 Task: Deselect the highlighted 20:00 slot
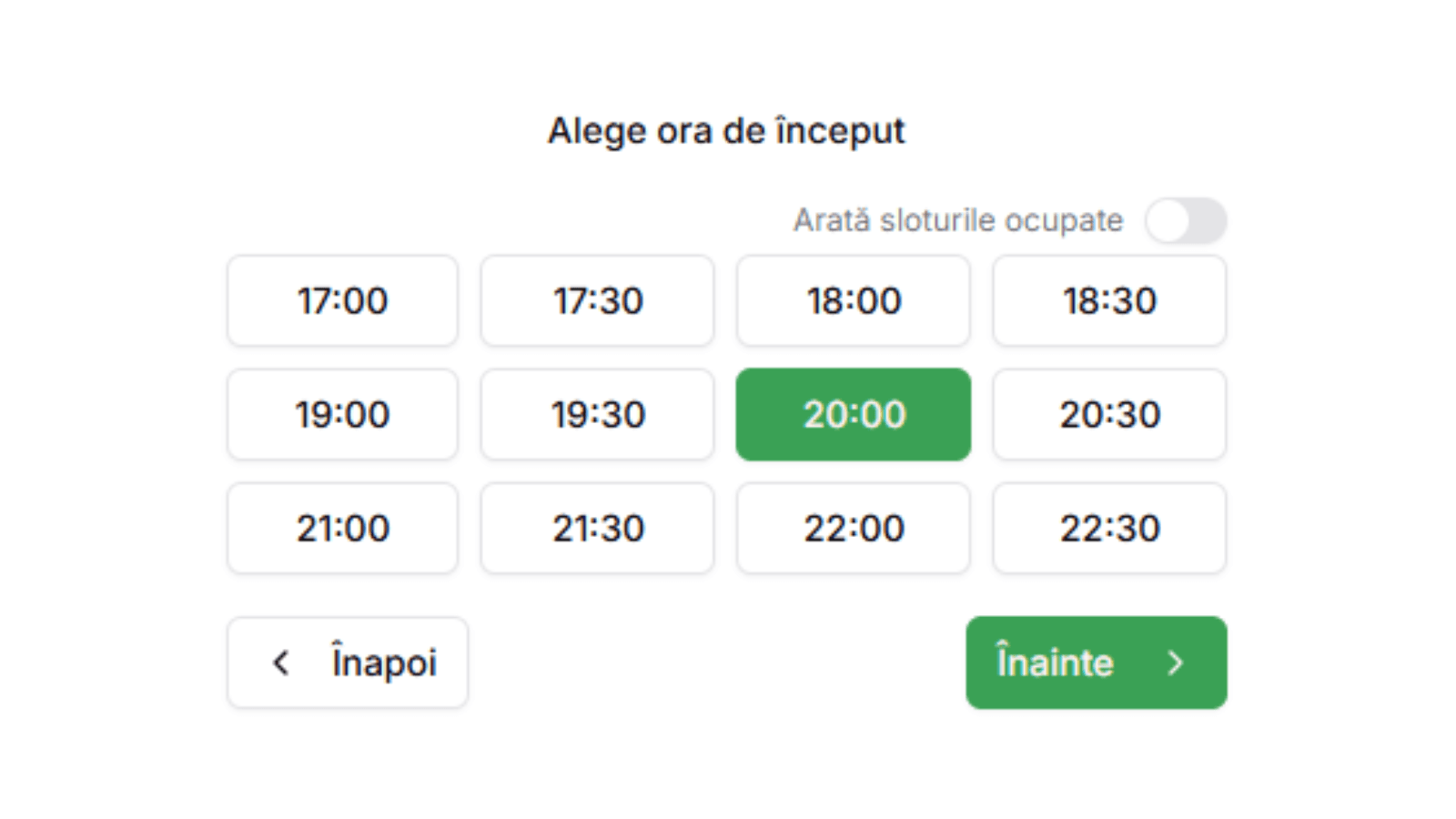coord(854,415)
